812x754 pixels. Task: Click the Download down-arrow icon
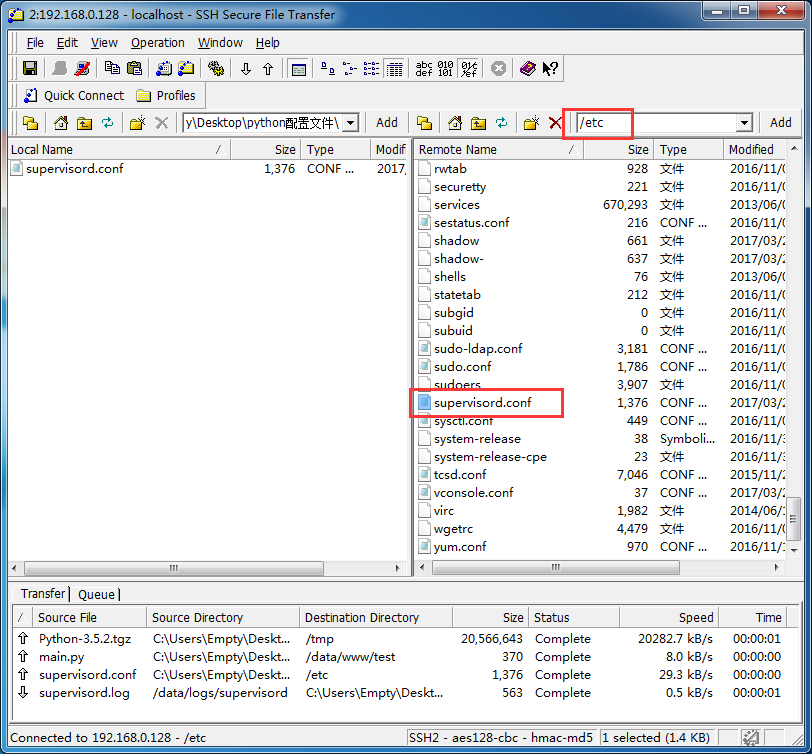(x=245, y=68)
